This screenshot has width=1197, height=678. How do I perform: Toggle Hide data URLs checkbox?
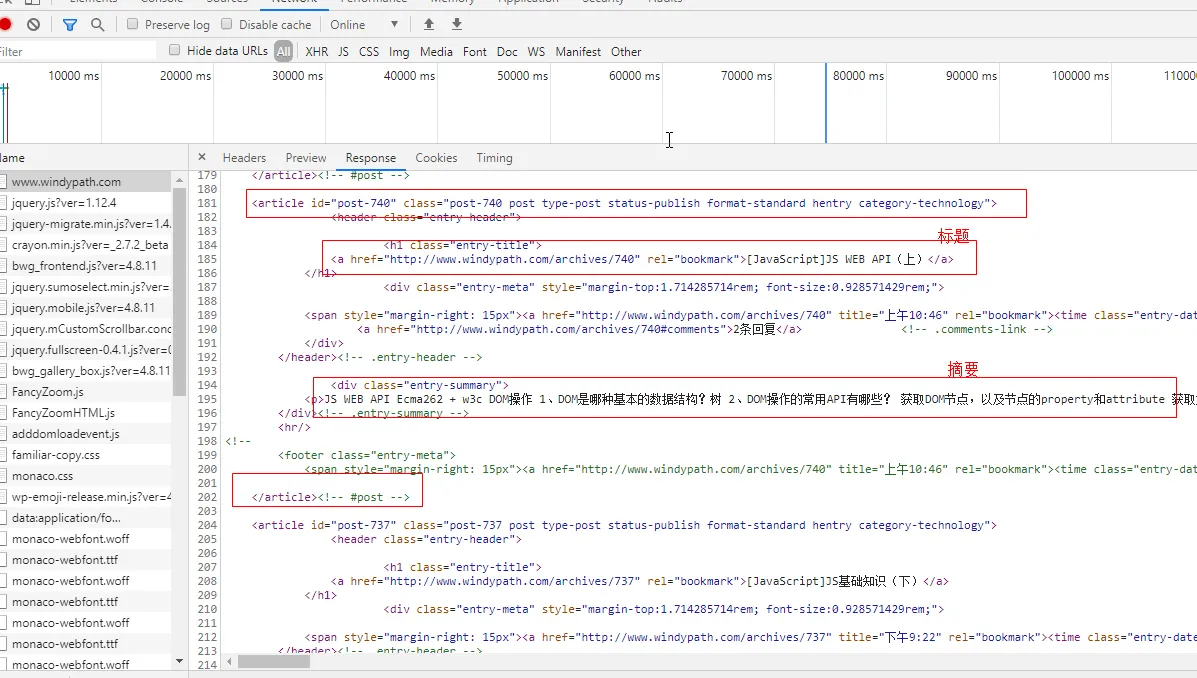point(175,50)
